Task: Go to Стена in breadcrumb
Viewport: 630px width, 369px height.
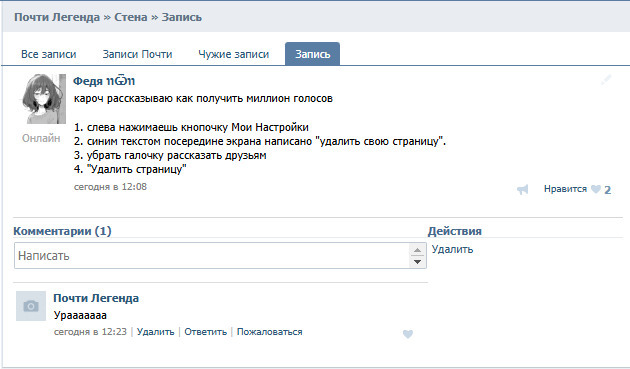Action: tap(131, 17)
